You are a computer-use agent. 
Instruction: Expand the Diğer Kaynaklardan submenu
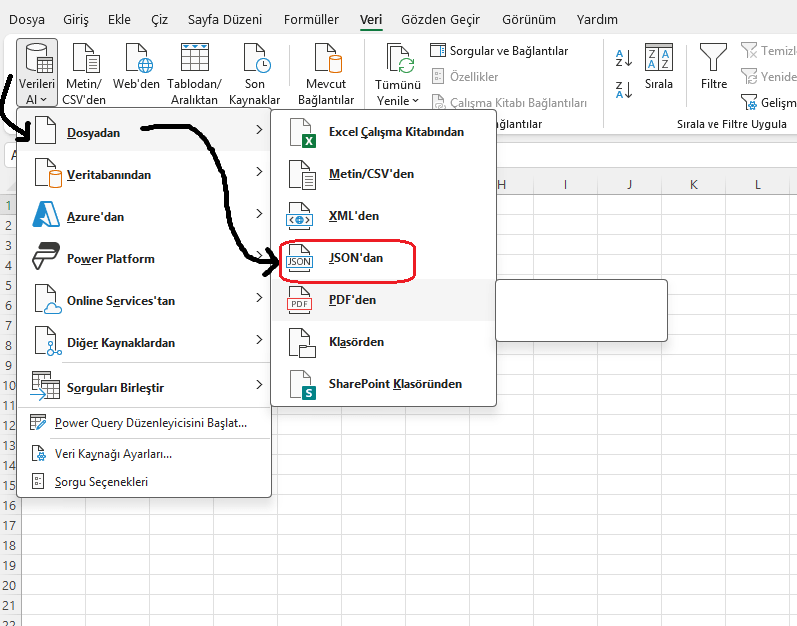click(x=144, y=342)
